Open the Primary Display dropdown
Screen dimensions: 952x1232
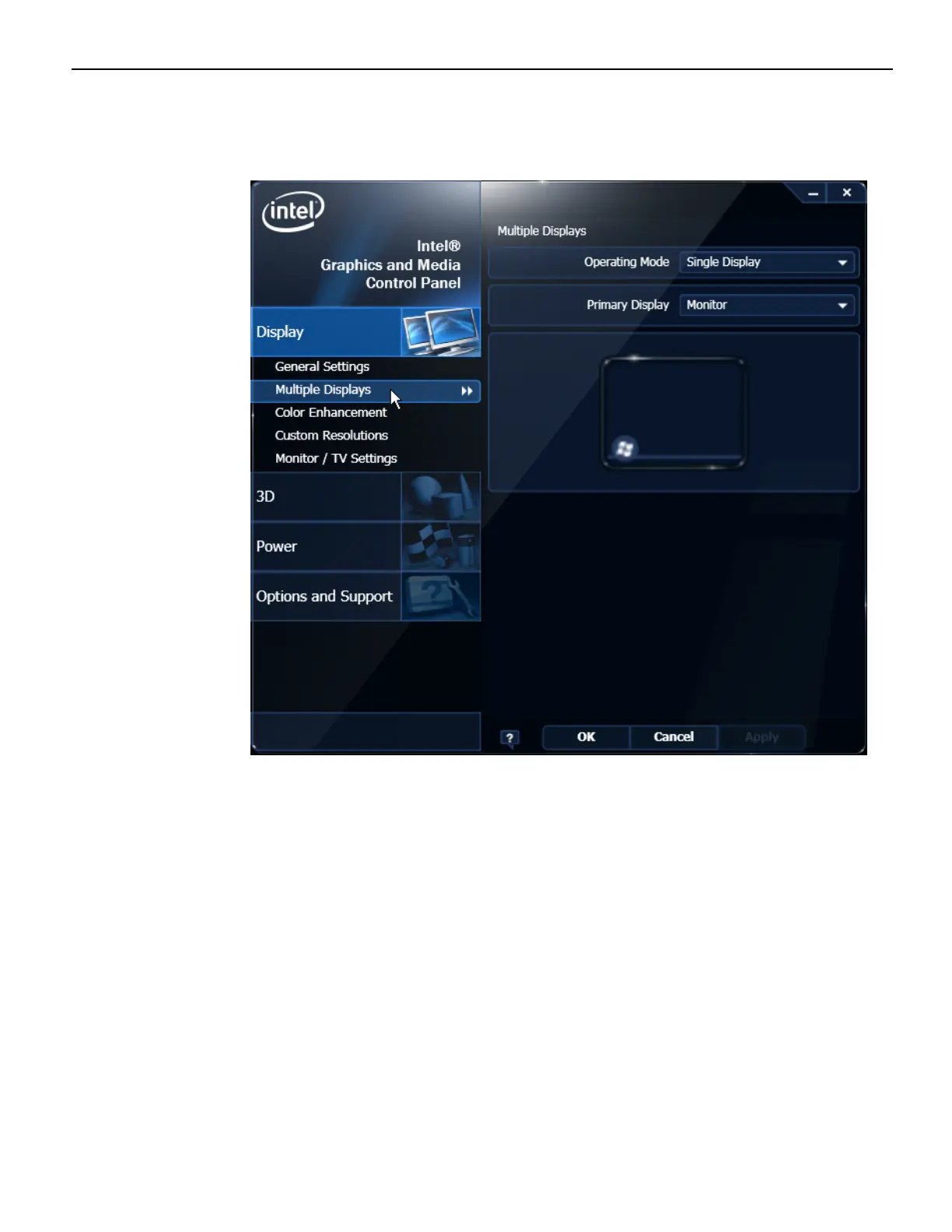tap(767, 305)
